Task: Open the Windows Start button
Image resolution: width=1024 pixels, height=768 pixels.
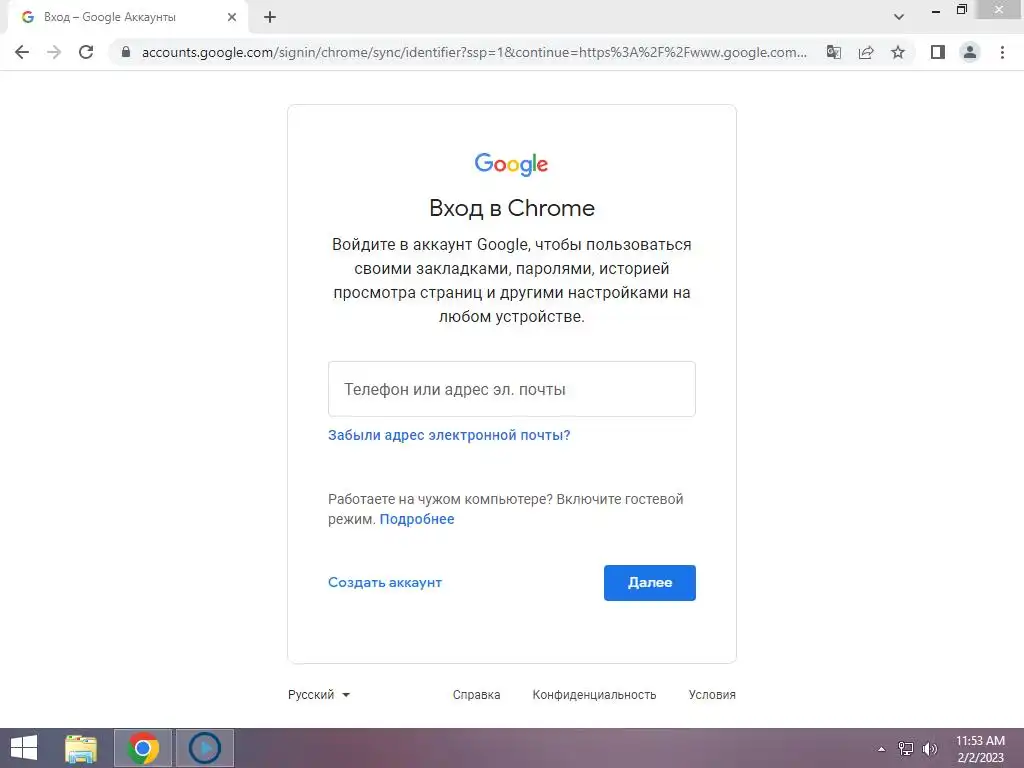Action: point(24,748)
